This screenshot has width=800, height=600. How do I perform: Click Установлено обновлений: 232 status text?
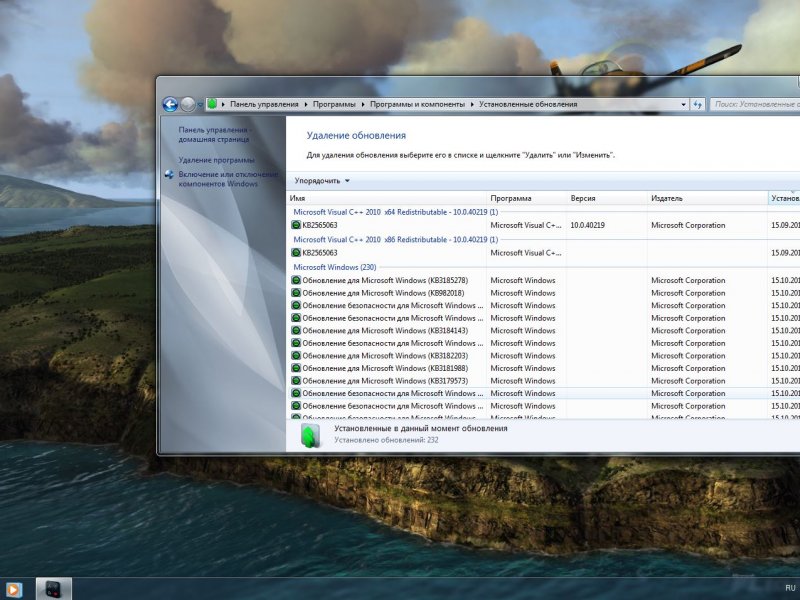(x=386, y=440)
